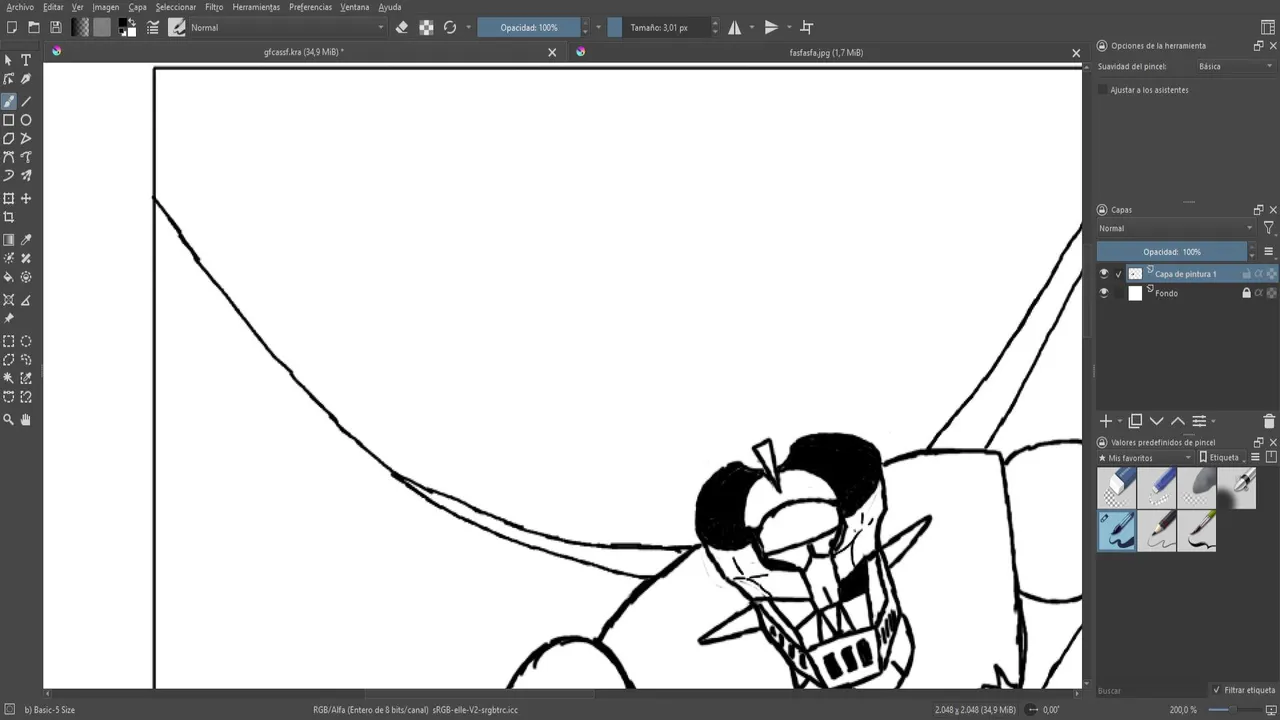This screenshot has width=1280, height=720.
Task: Open the 'Mis favoritos' tag dropdown
Action: [1145, 457]
